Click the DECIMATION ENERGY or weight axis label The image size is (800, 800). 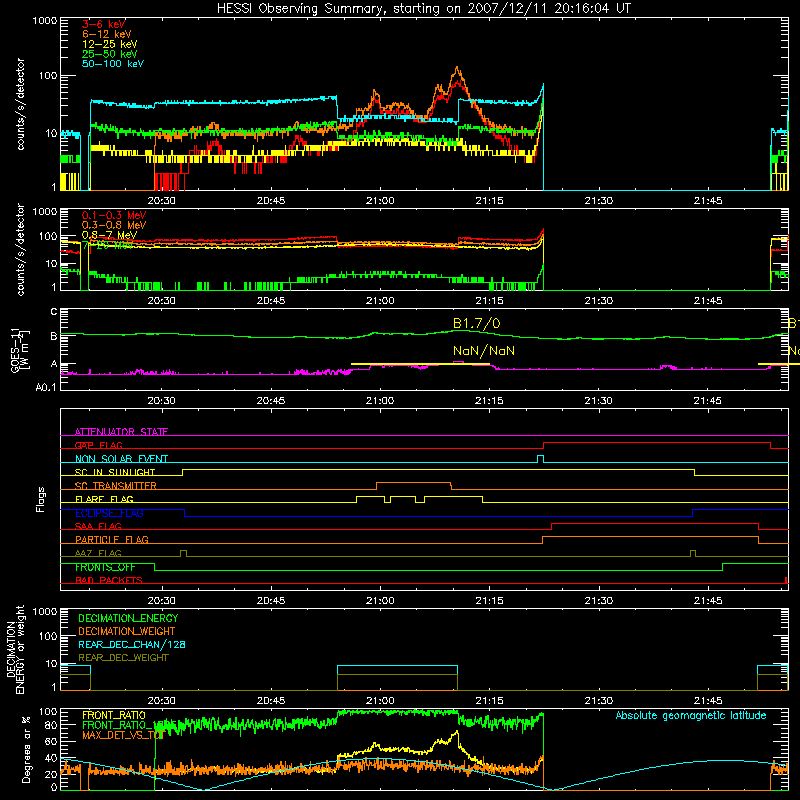tap(15, 649)
